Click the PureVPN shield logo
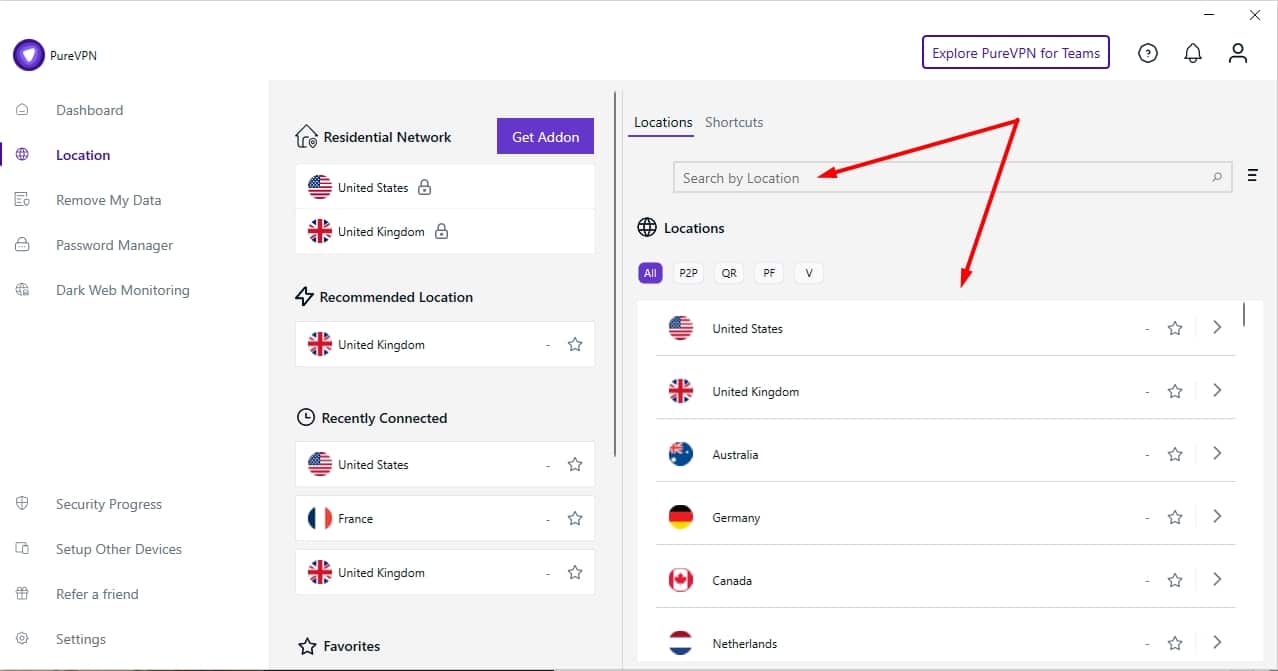This screenshot has height=671, width=1278. coord(28,55)
